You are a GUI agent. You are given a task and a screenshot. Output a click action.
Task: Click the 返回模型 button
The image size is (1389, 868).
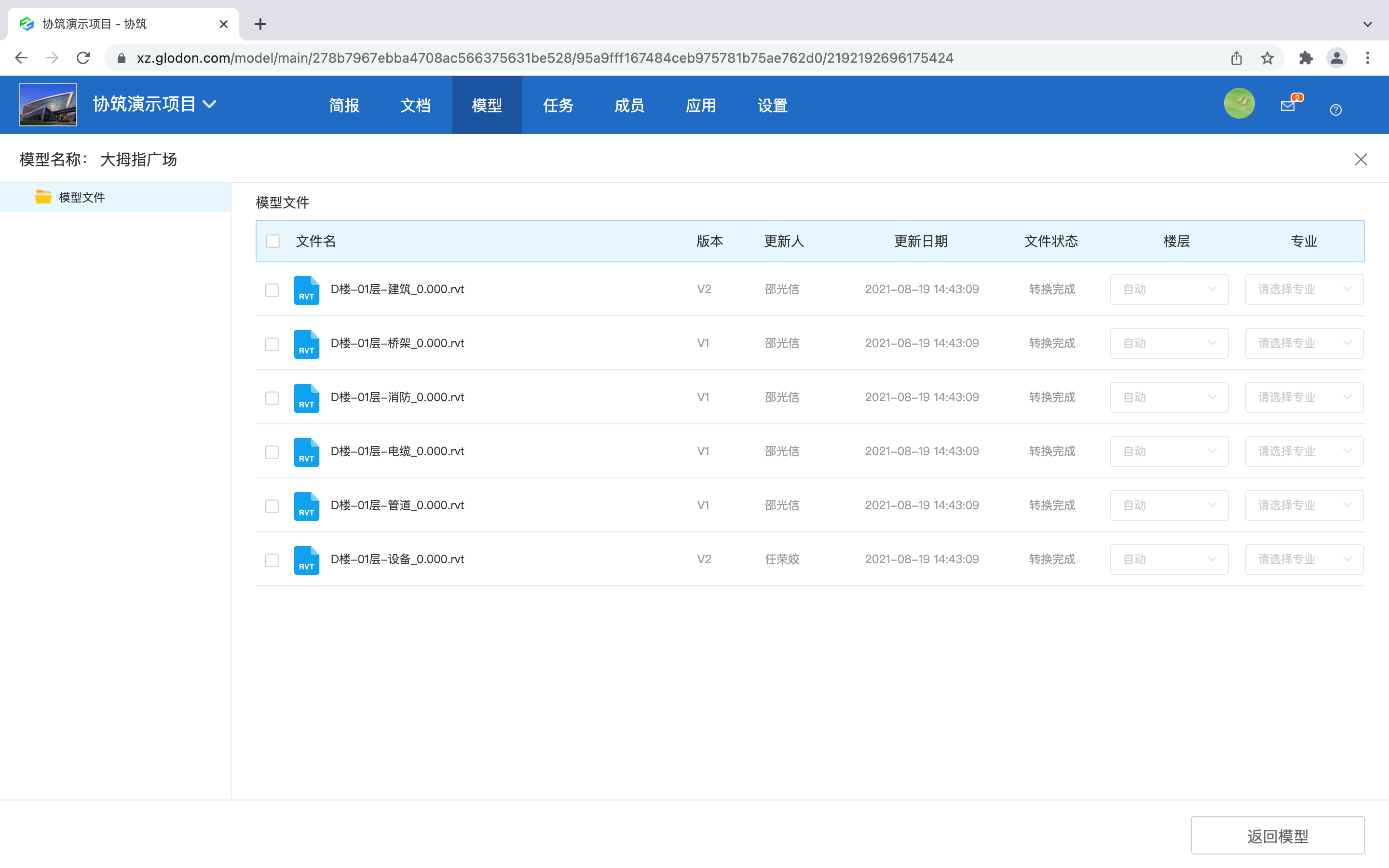tap(1278, 835)
